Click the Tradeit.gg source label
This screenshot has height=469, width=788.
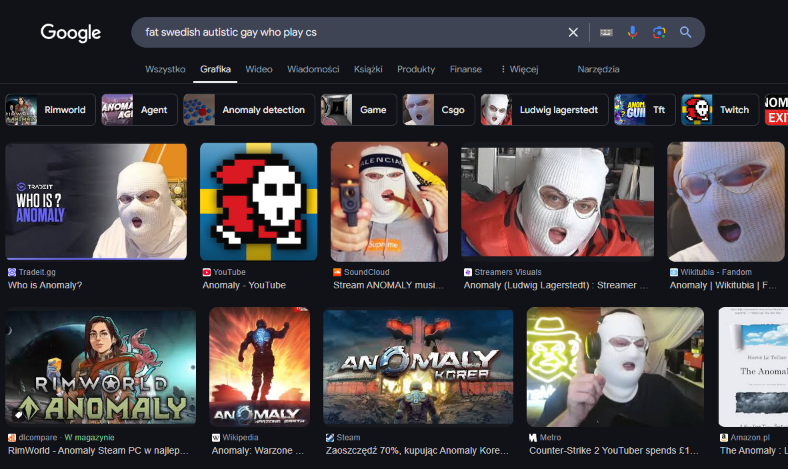click(37, 272)
